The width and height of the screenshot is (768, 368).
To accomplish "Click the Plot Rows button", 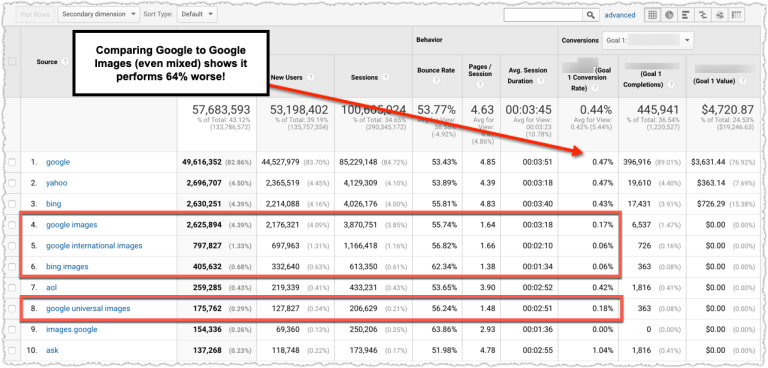I will click(35, 14).
